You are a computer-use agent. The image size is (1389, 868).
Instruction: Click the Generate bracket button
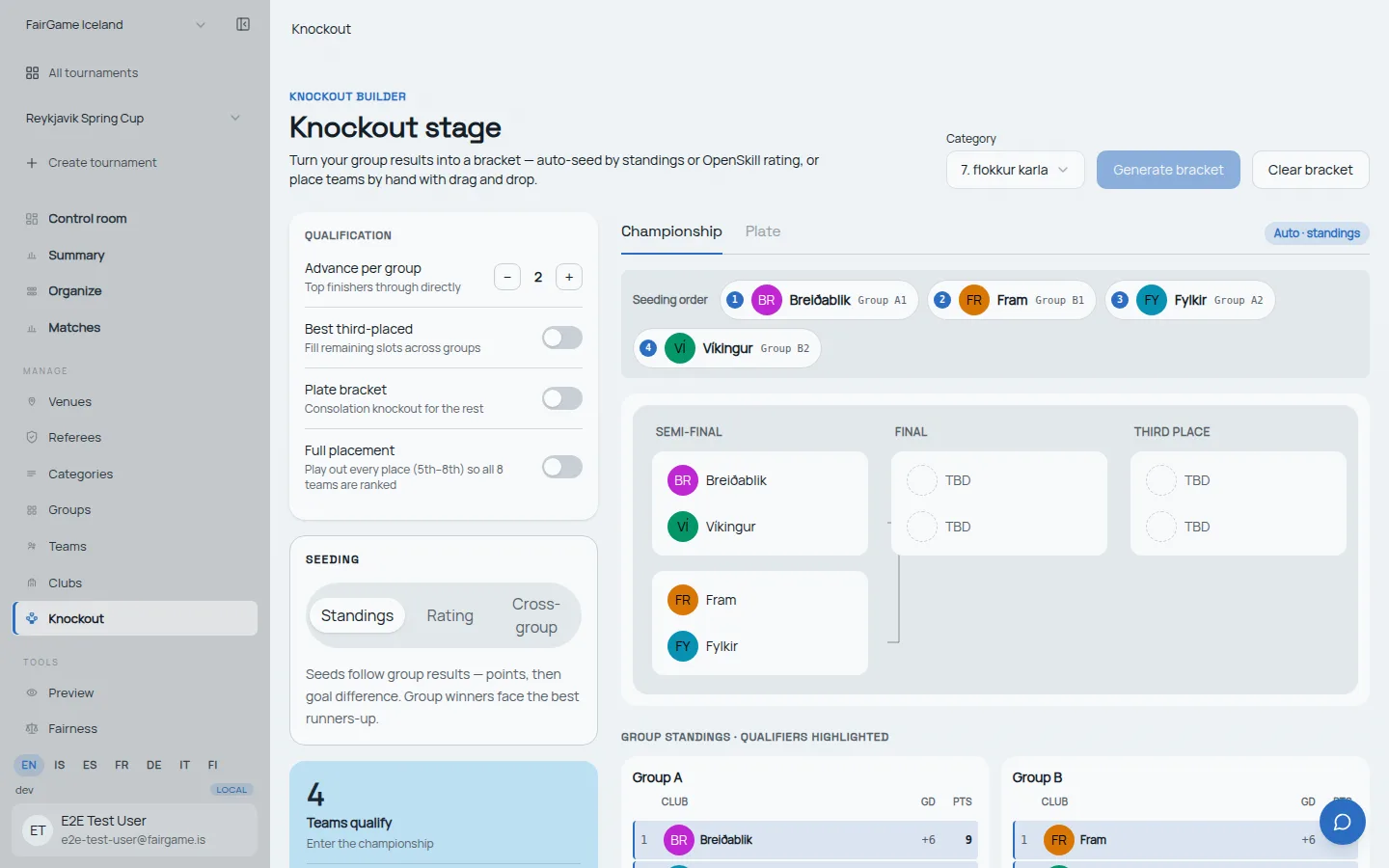1168,170
